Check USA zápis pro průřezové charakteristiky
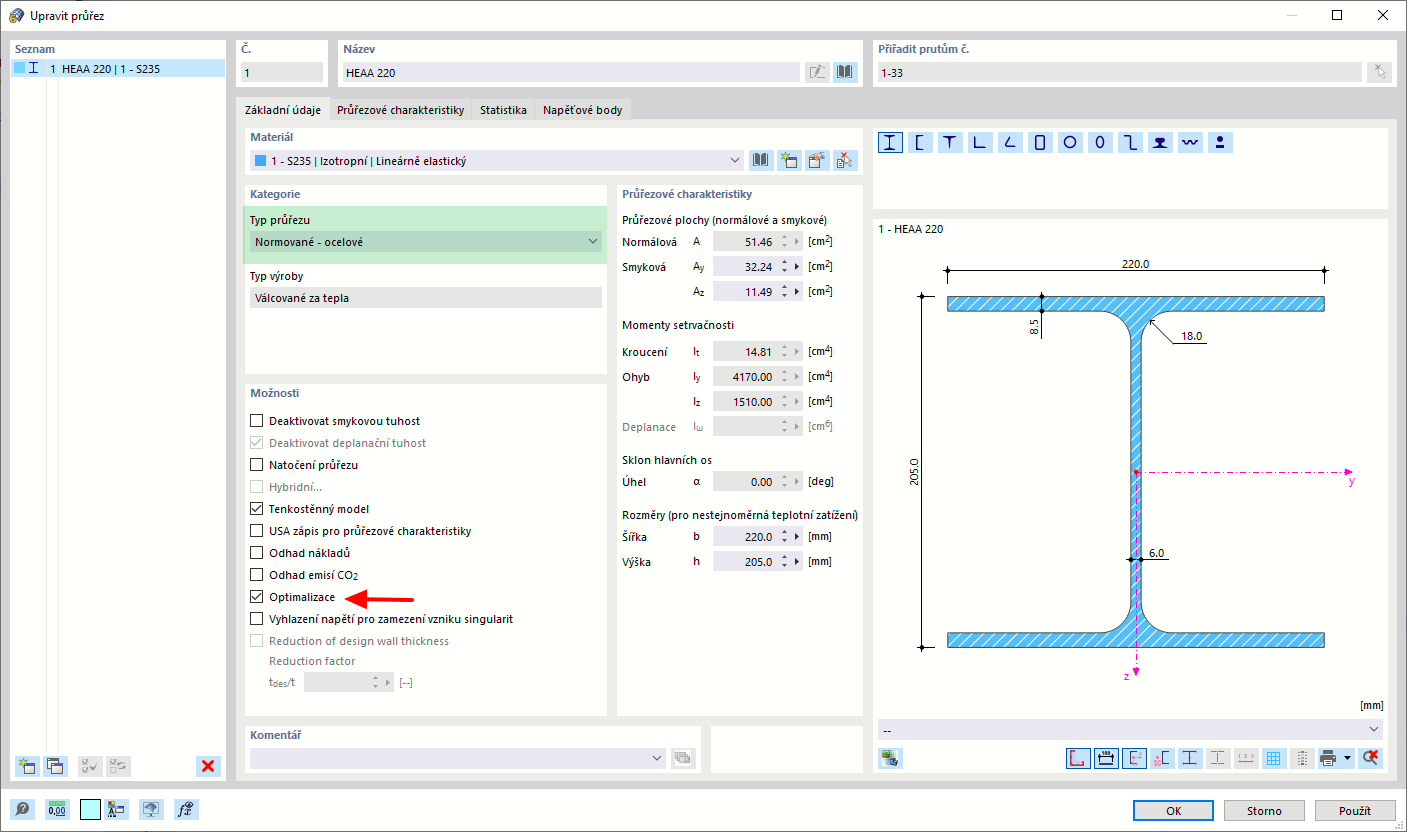Viewport: 1407px width, 832px height. (257, 531)
